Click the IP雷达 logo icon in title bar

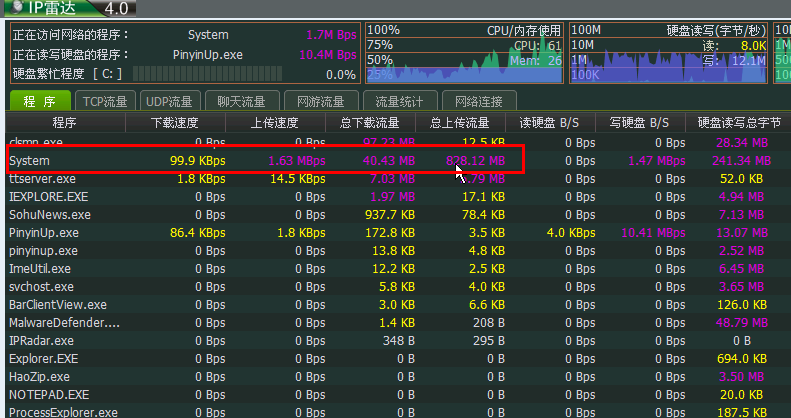tap(14, 9)
